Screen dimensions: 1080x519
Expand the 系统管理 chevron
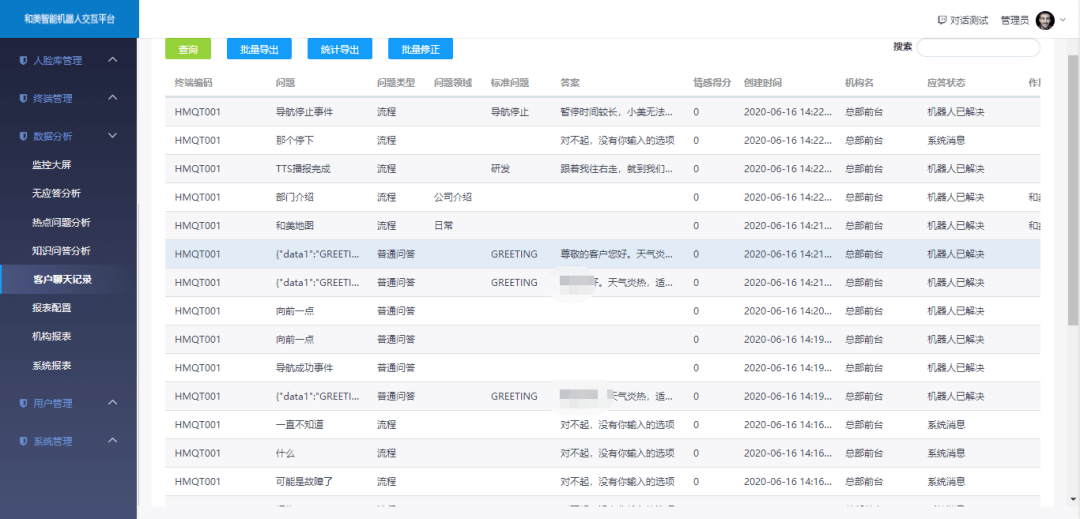point(113,441)
